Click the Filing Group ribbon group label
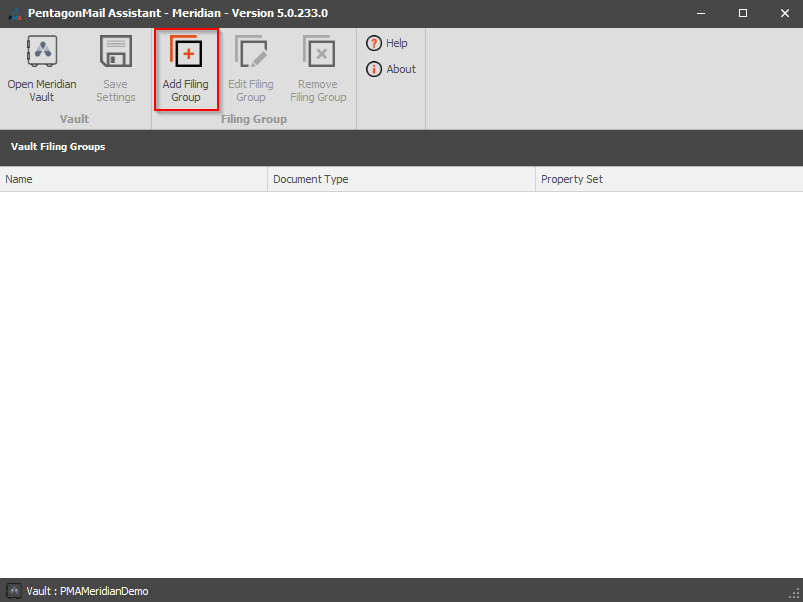The image size is (803, 602). [254, 119]
